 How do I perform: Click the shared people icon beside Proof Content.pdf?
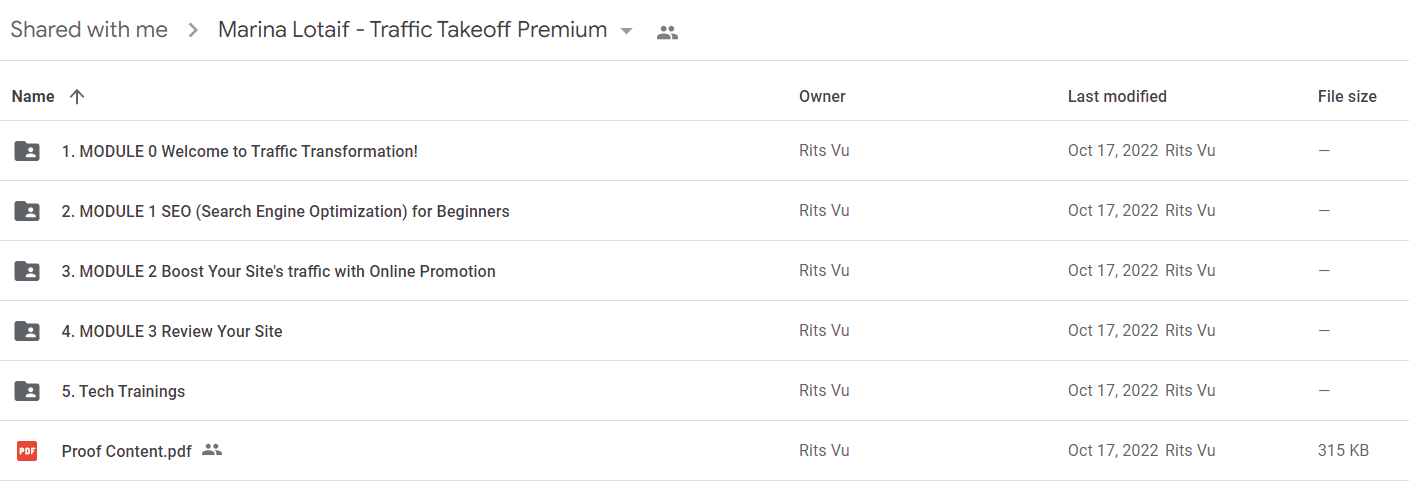click(211, 450)
